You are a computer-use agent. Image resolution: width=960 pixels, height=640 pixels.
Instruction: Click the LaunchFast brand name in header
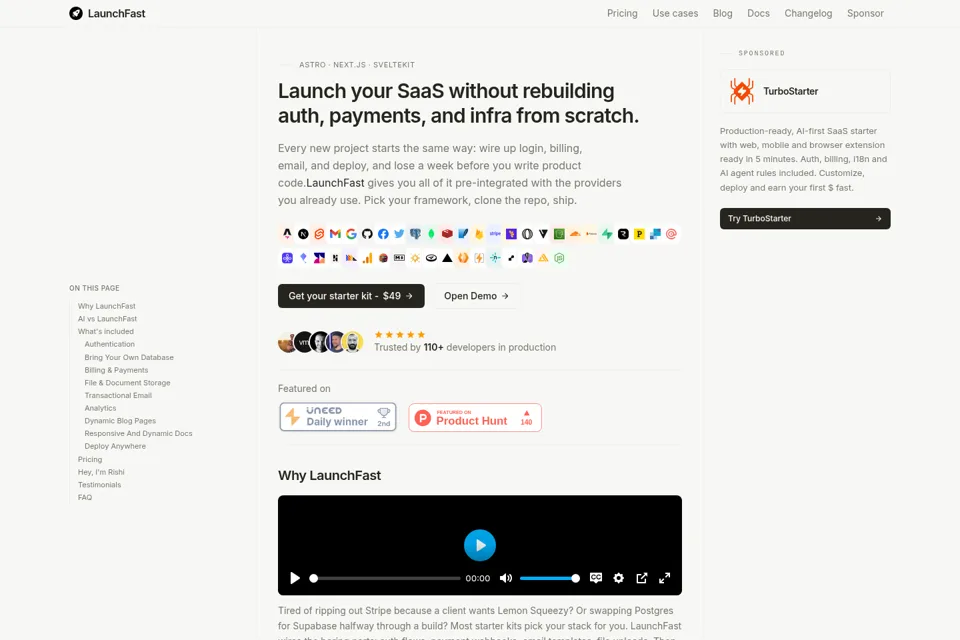[116, 13]
